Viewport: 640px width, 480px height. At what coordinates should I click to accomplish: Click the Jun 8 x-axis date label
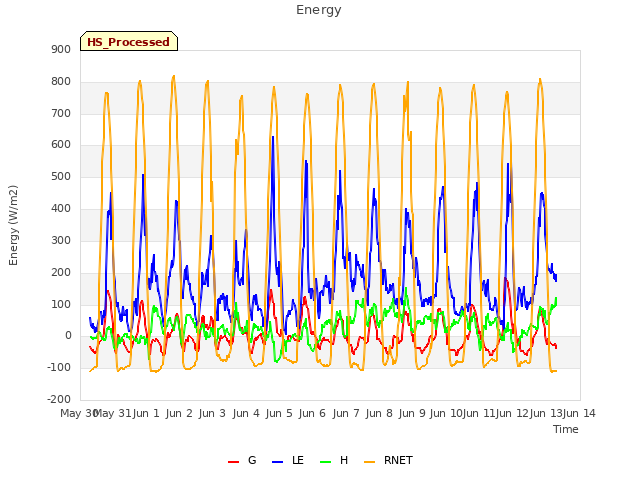pyautogui.click(x=379, y=413)
